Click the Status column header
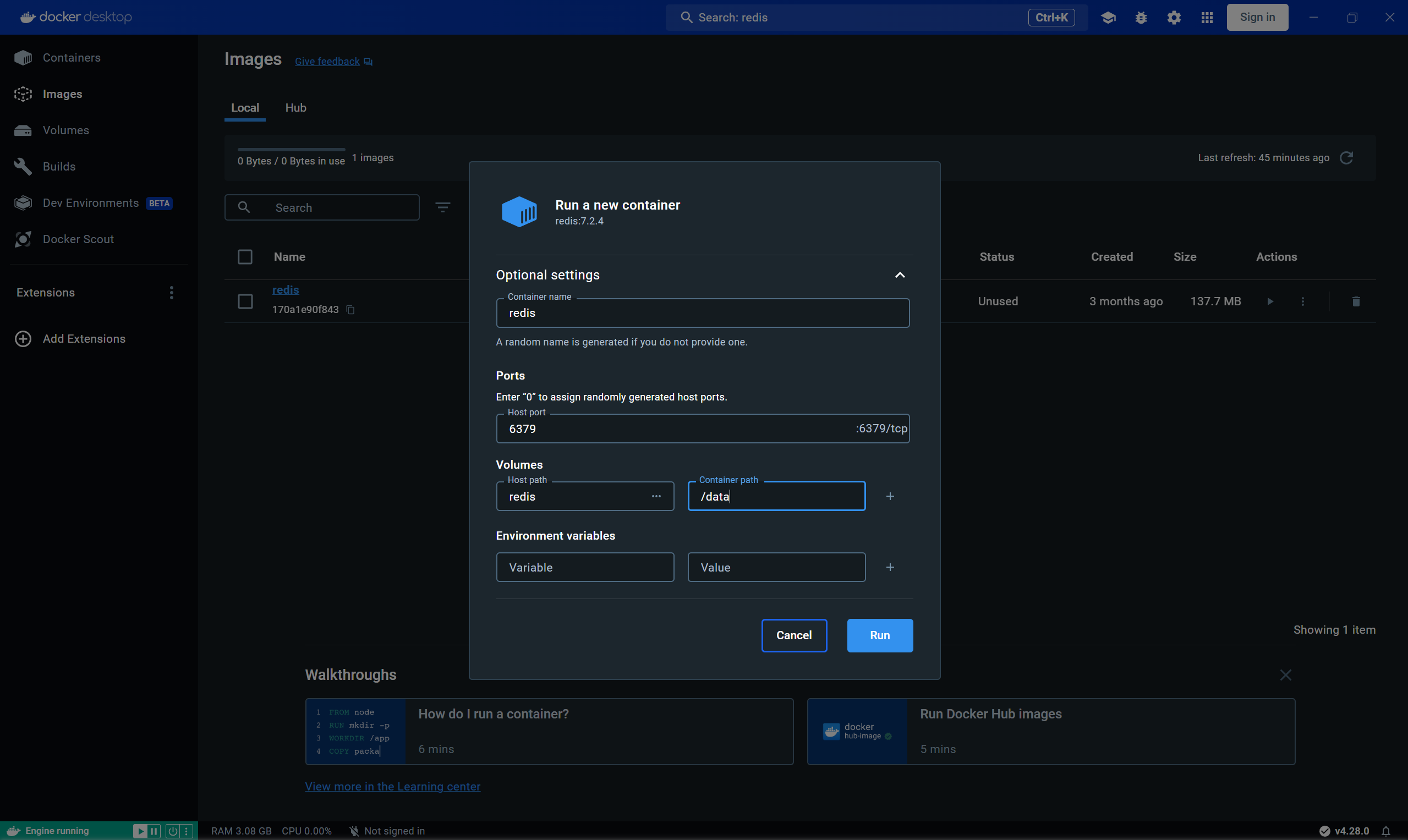 (996, 257)
